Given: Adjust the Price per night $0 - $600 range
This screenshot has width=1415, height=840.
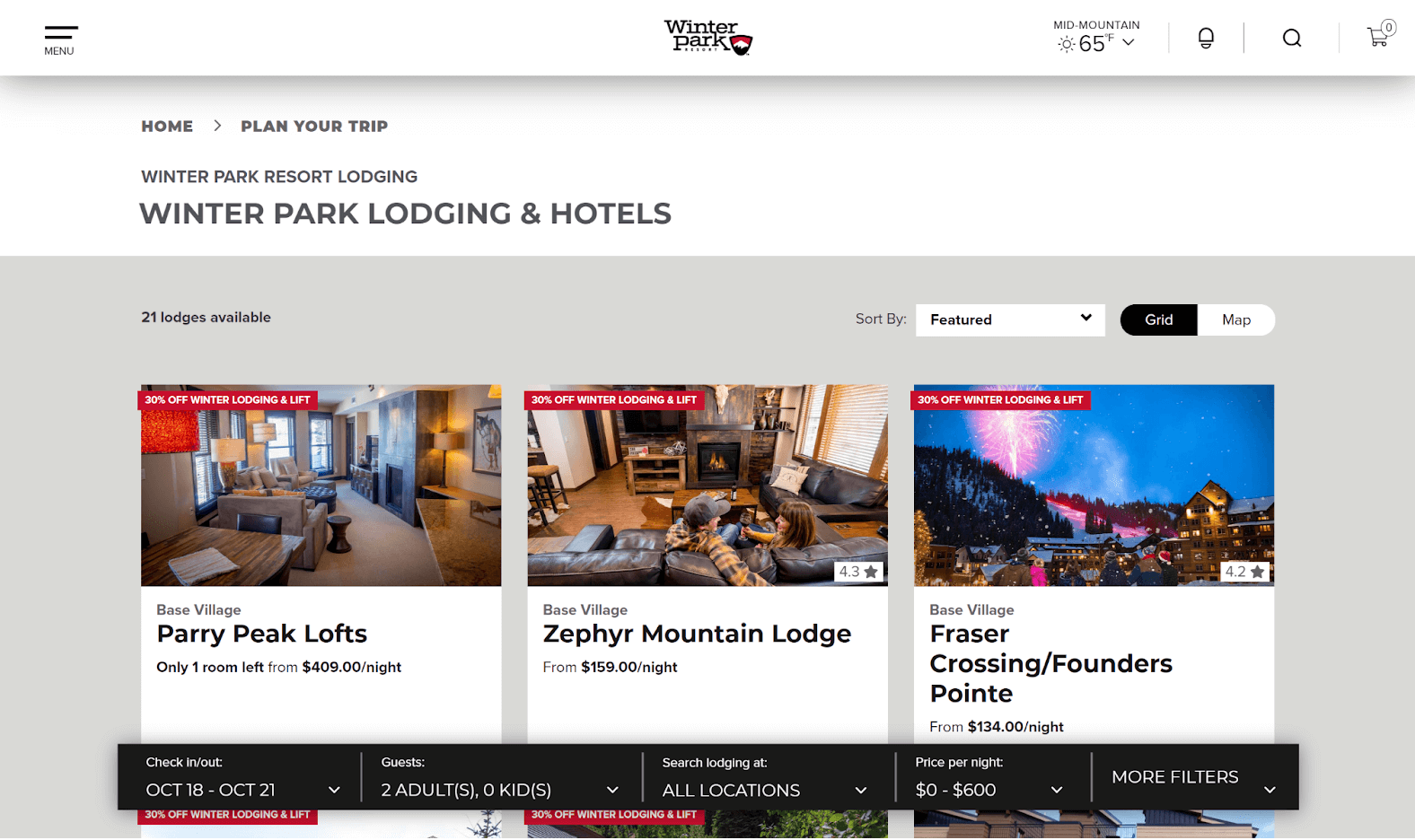Looking at the screenshot, I should [991, 777].
